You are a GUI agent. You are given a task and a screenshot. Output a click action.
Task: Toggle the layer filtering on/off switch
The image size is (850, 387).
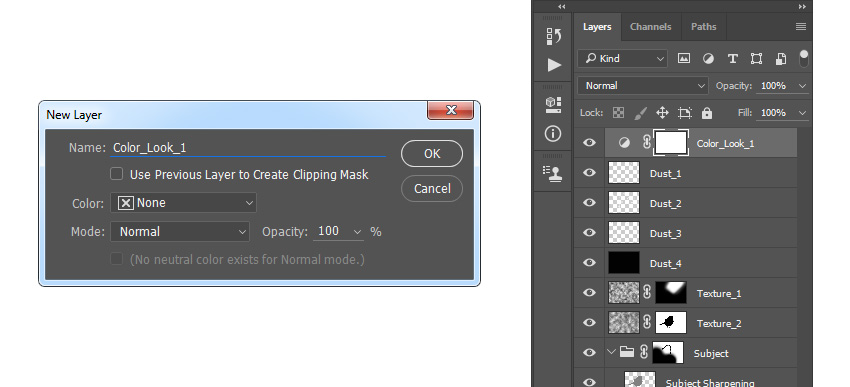804,59
